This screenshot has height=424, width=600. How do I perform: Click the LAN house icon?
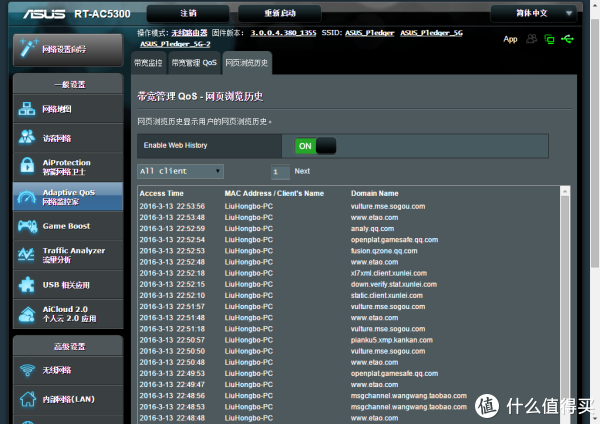(28, 399)
